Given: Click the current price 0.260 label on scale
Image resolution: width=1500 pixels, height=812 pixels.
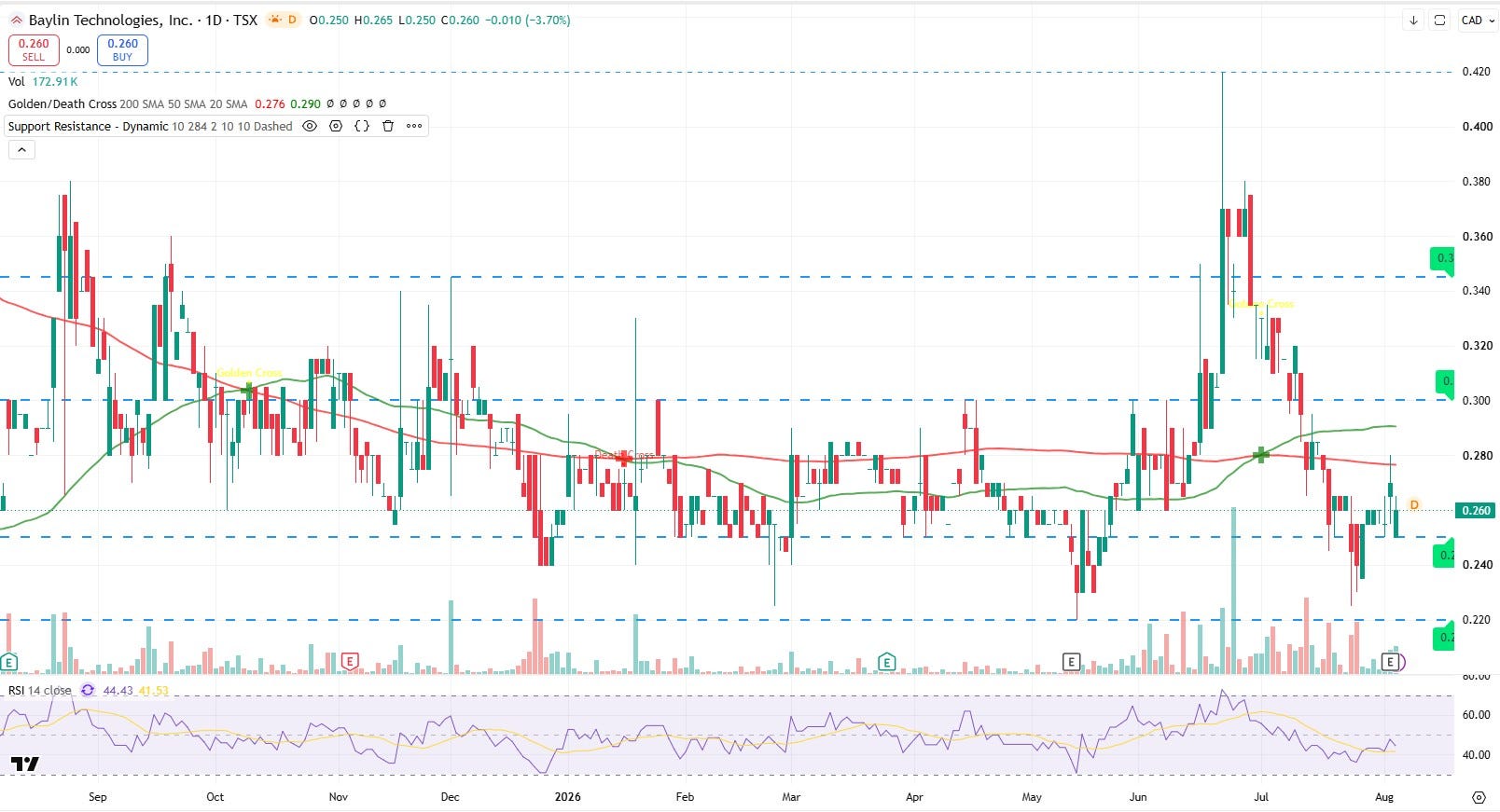Looking at the screenshot, I should pos(1476,511).
